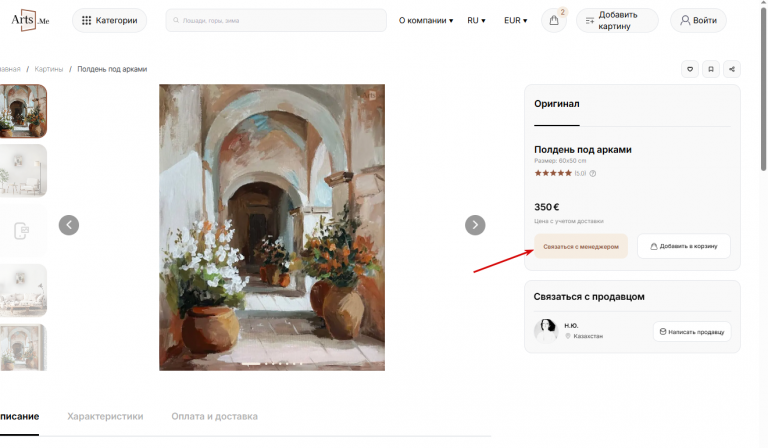Click Написать продавцу button
Screen dimensions: 768x448
click(x=692, y=331)
